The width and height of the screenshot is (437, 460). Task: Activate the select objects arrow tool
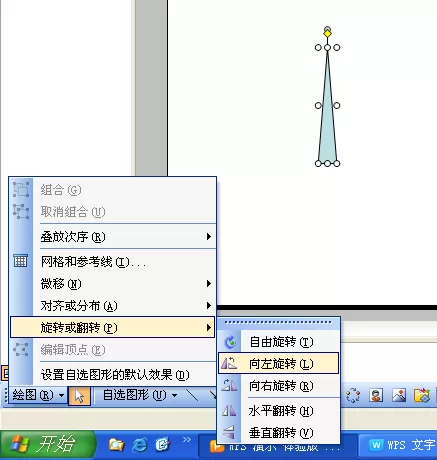point(79,396)
